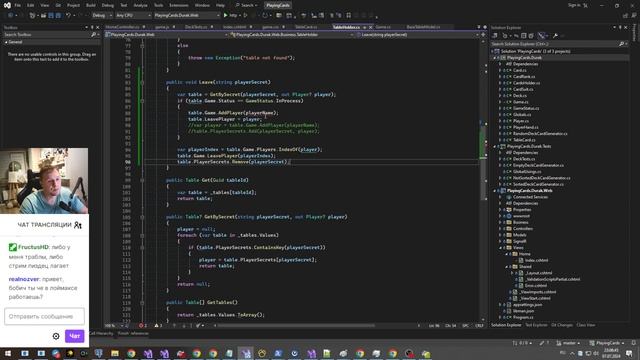Switch to the HomeController.cs tab
This screenshot has width=640, height=360.
click(x=122, y=27)
